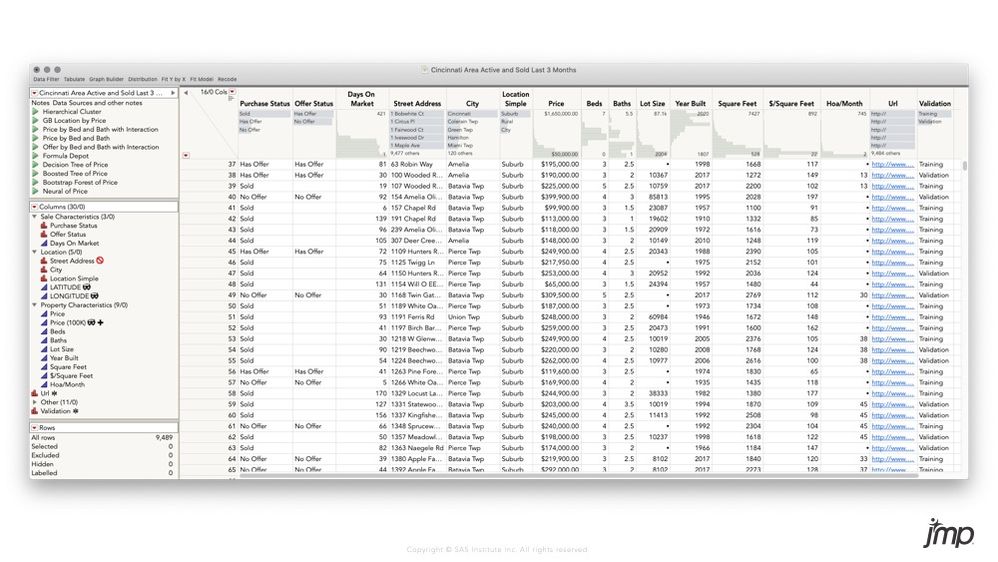Open red triangle menu next to 16/0 Cols
998x562 pixels.
(232, 92)
